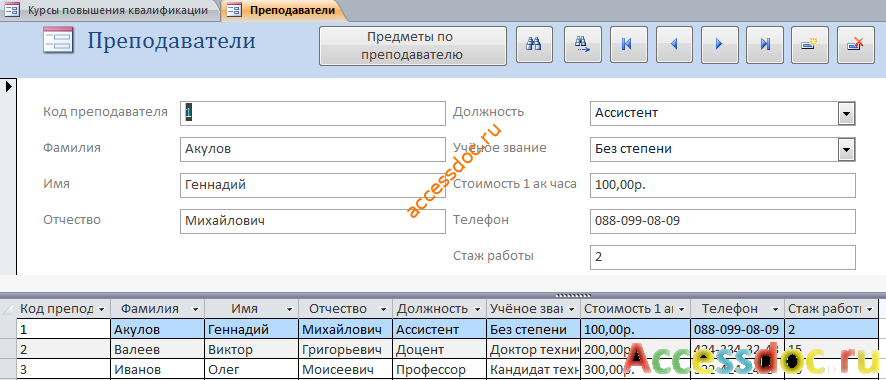The height and width of the screenshot is (380, 886).
Task: Click Михайлович cell in the datasheet
Action: point(345,329)
